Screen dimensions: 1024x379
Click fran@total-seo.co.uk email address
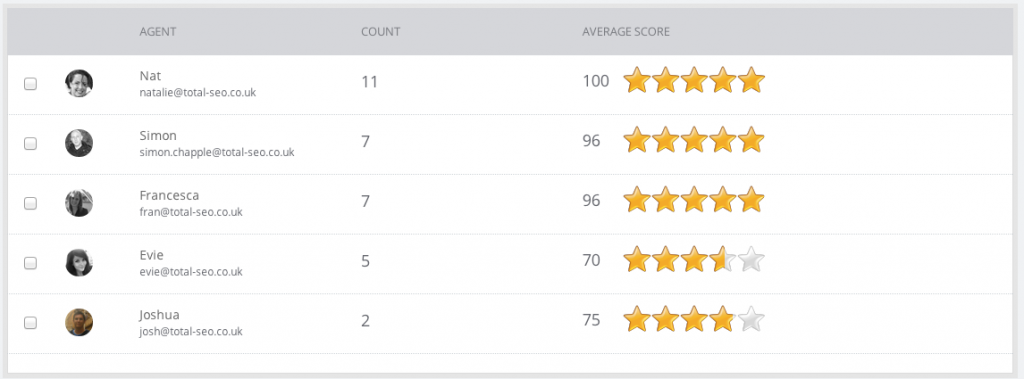coord(191,212)
